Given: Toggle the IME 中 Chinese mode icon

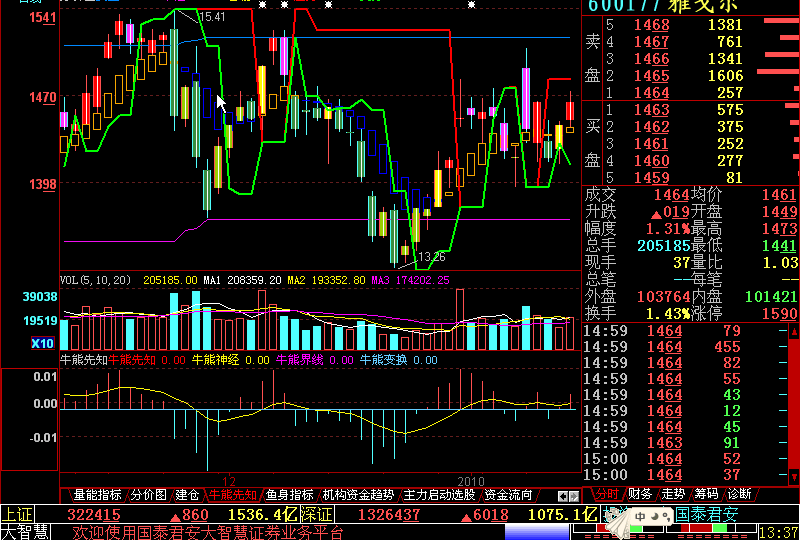Looking at the screenshot, I should 640,517.
